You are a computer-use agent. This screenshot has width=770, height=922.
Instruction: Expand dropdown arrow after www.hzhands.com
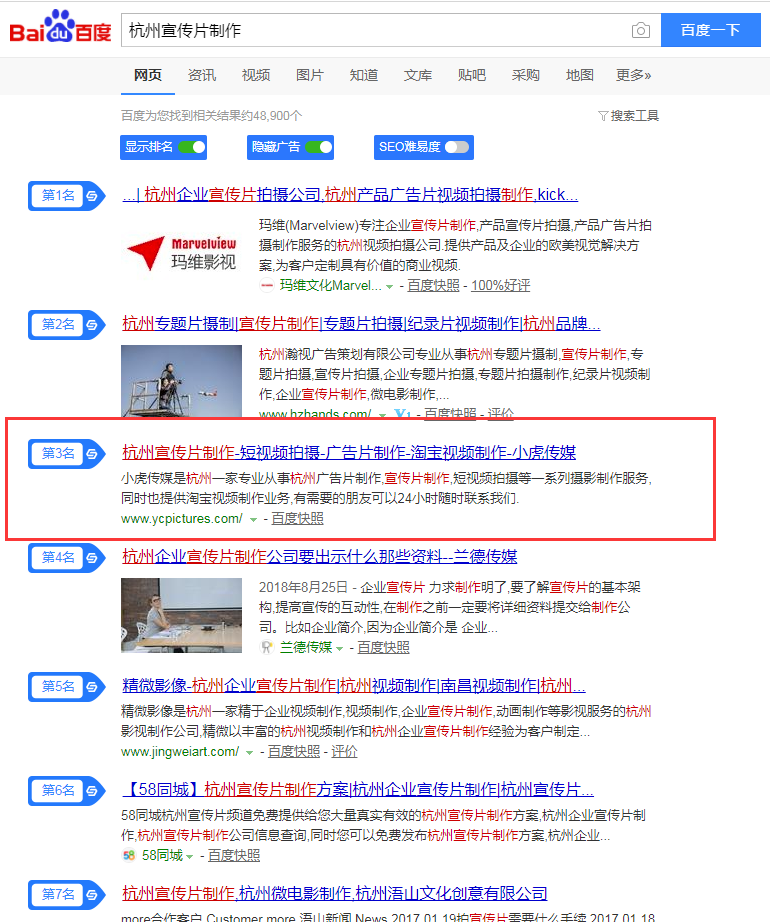(x=383, y=415)
